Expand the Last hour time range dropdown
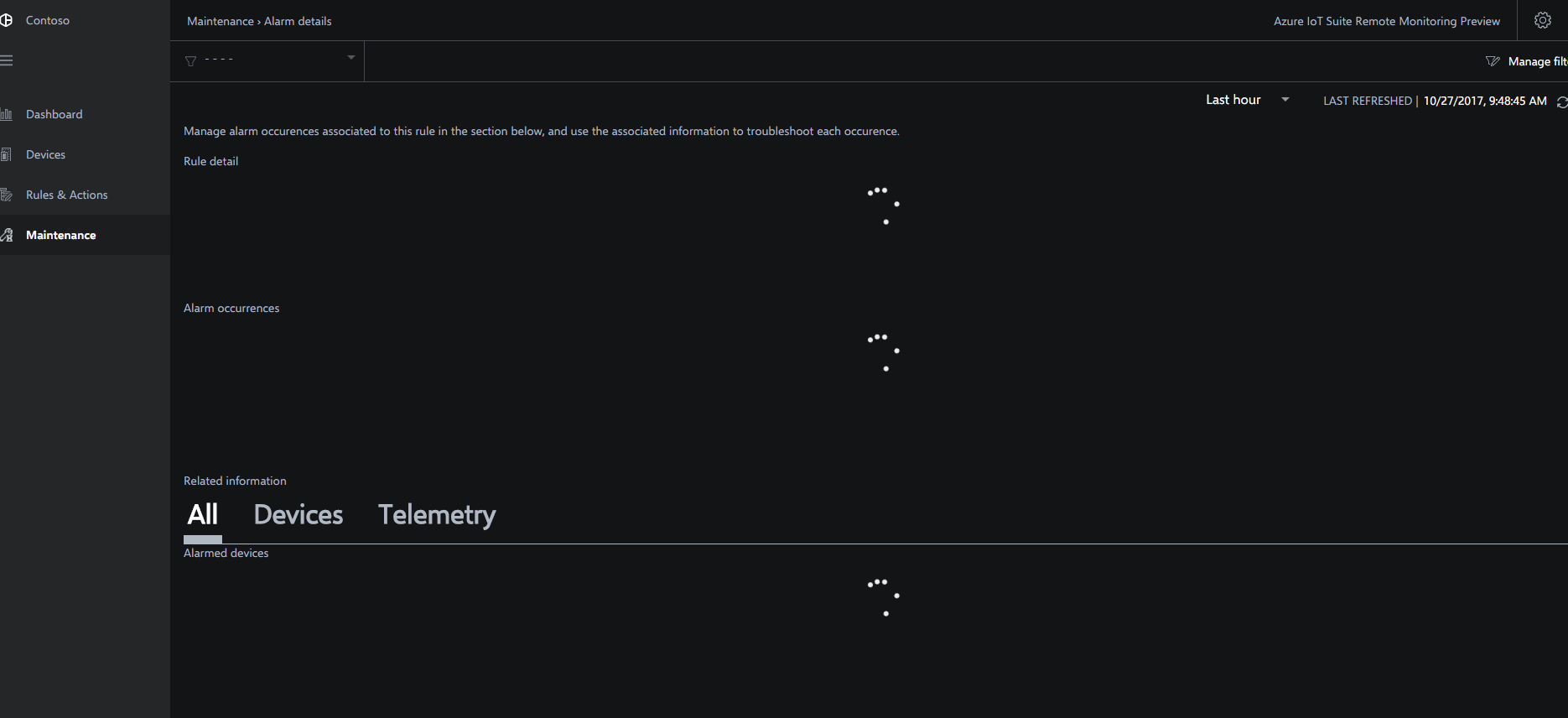 coord(1245,99)
